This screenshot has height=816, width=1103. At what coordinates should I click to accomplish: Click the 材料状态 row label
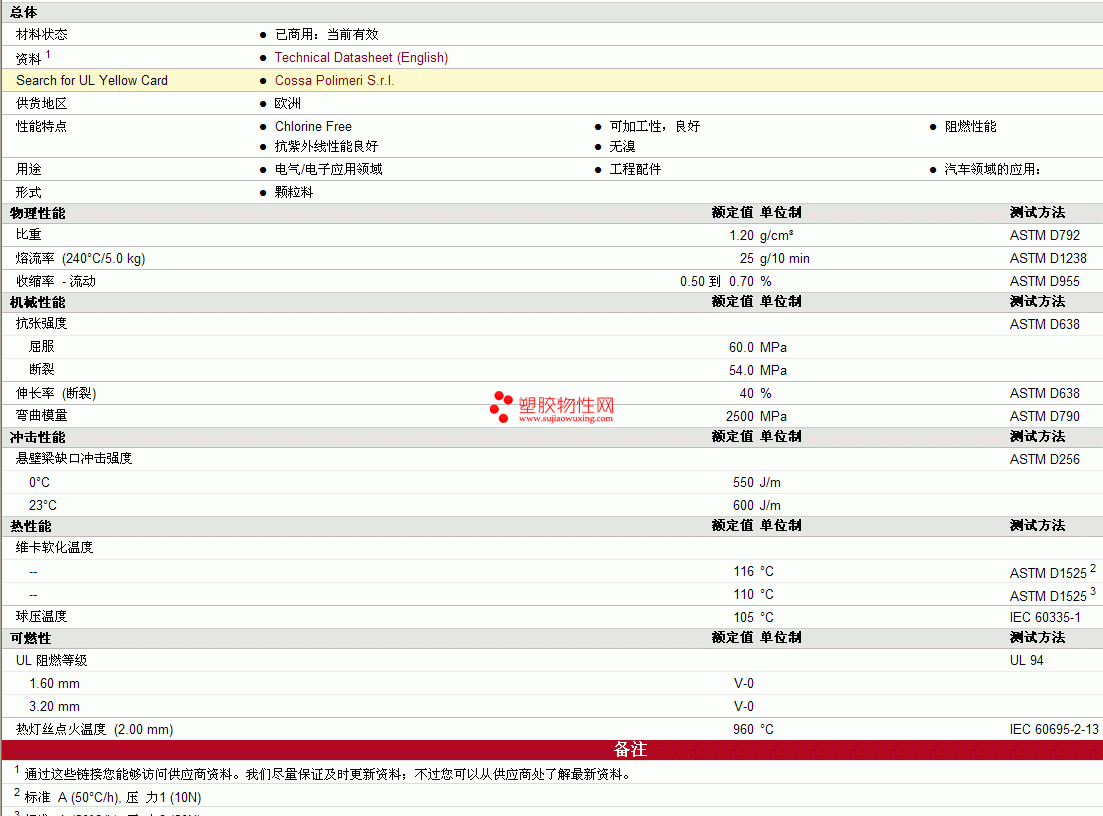tap(42, 34)
